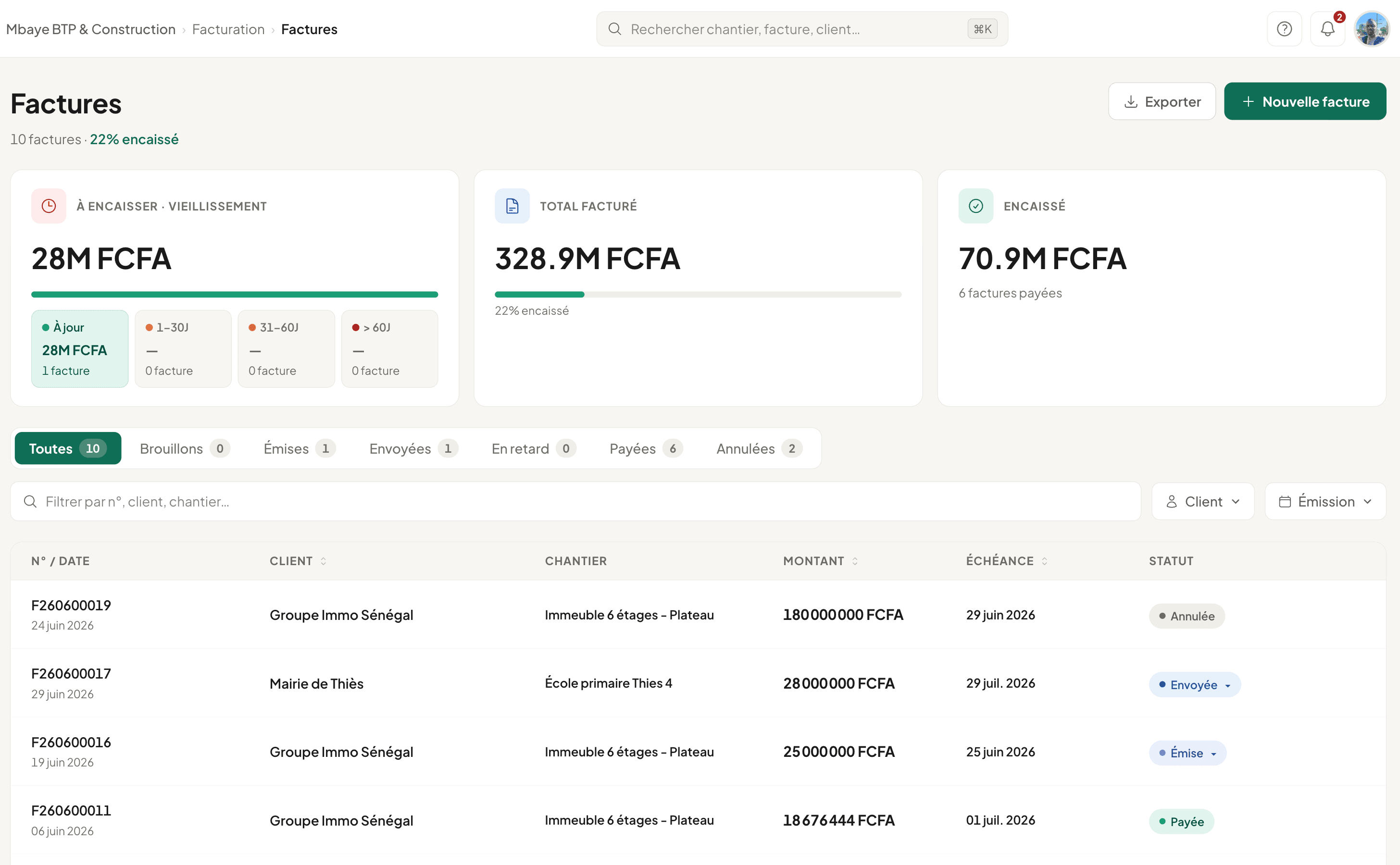Expand the Émission date dropdown
Screen dimensions: 1400x865
click(1325, 502)
